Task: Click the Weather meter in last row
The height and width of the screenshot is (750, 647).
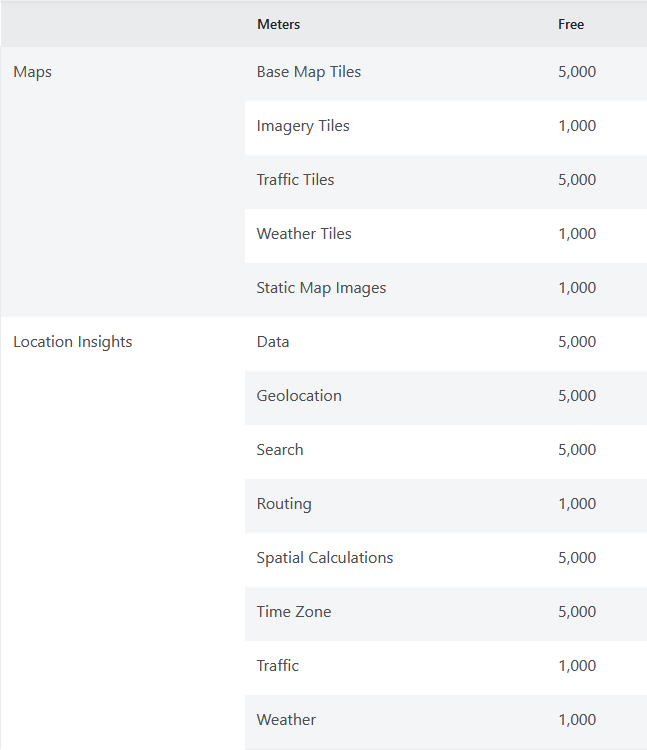Action: point(286,720)
